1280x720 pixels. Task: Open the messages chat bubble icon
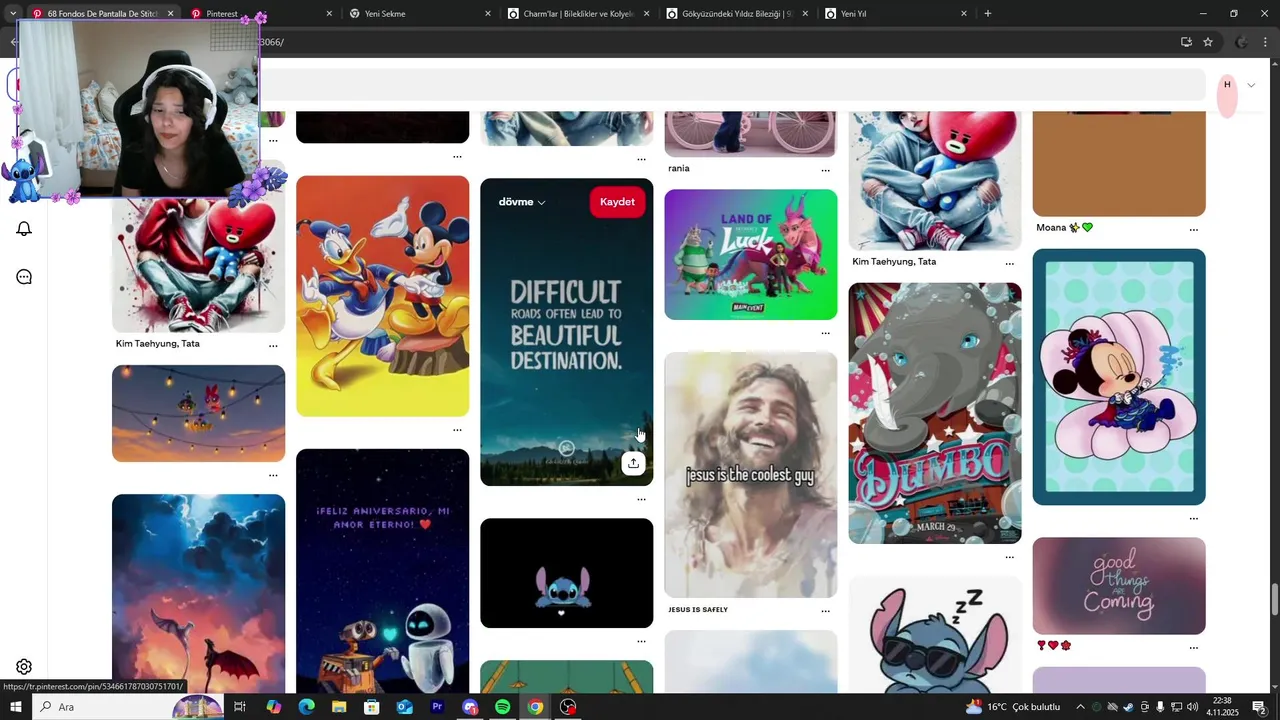coord(24,277)
